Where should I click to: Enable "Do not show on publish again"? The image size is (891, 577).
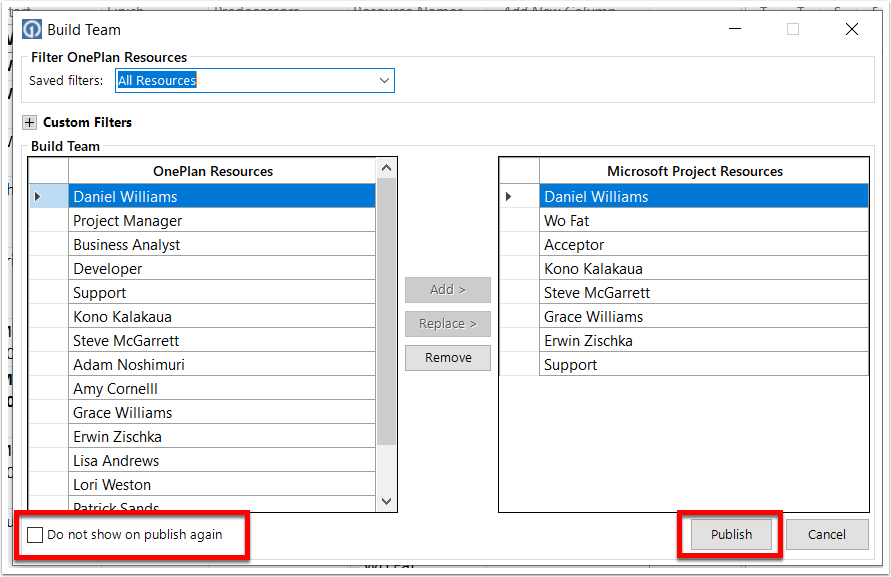point(36,535)
